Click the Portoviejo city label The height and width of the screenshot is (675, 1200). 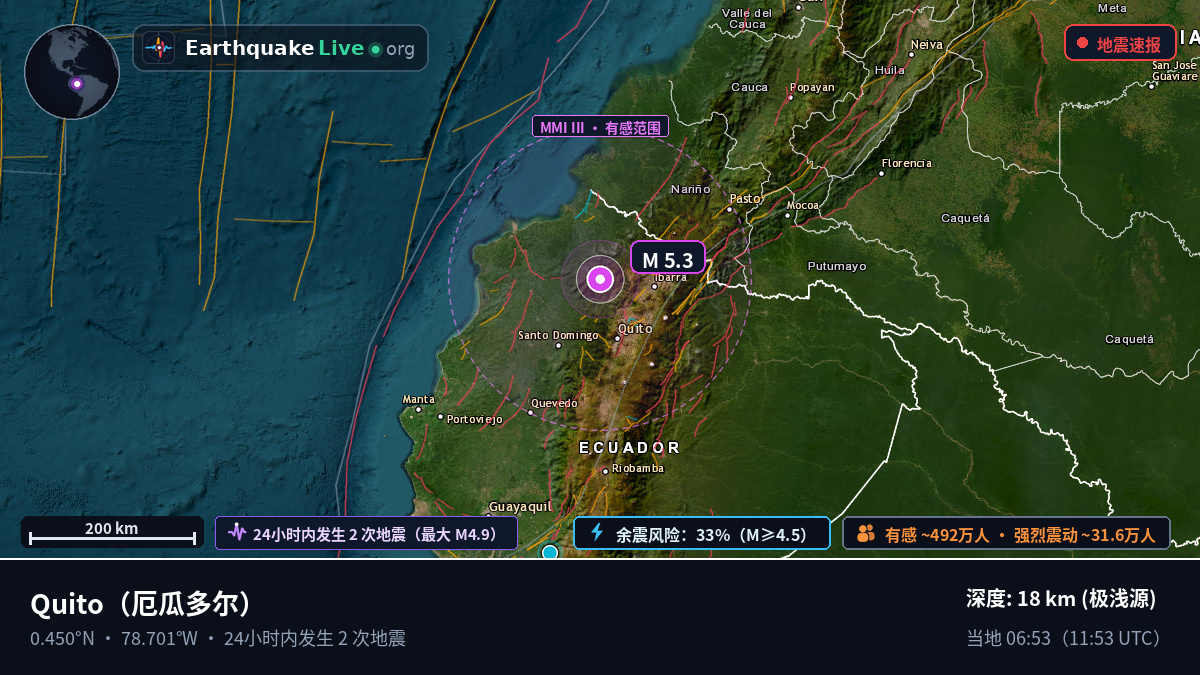(475, 419)
